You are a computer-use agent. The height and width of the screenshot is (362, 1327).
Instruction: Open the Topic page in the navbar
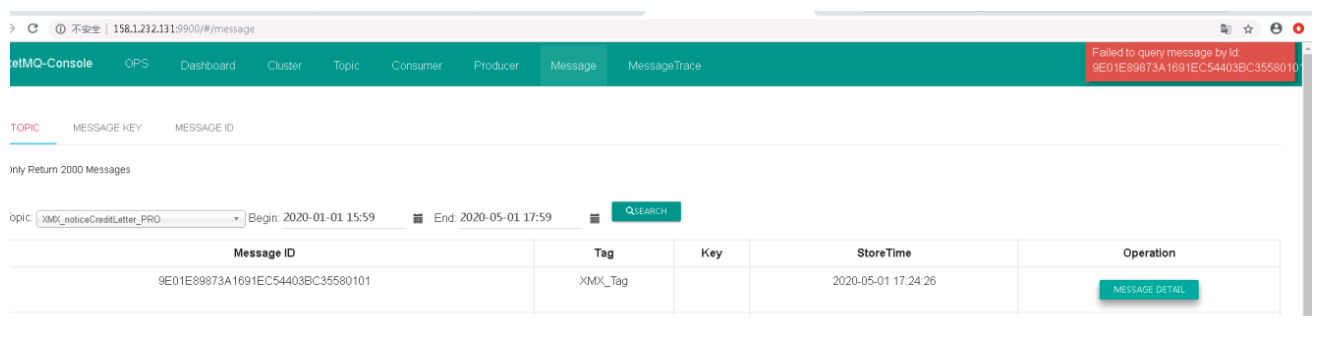point(346,65)
